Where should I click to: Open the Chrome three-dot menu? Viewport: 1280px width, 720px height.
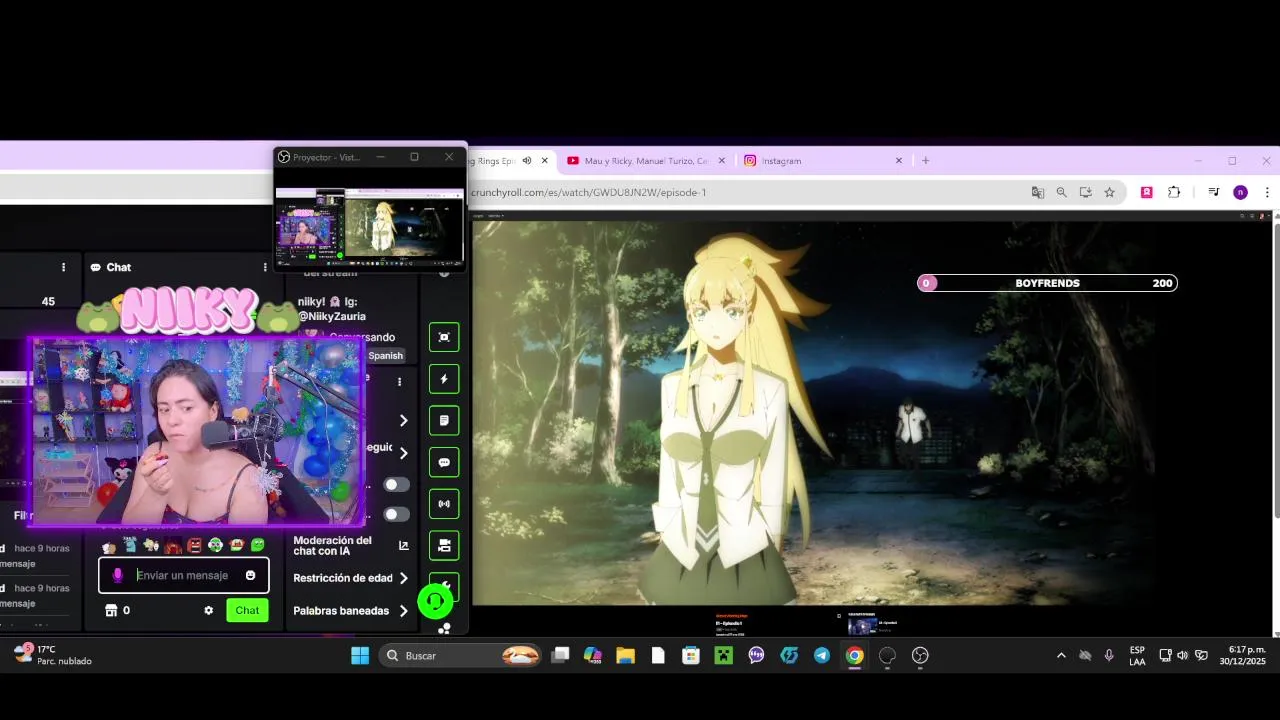(1267, 192)
